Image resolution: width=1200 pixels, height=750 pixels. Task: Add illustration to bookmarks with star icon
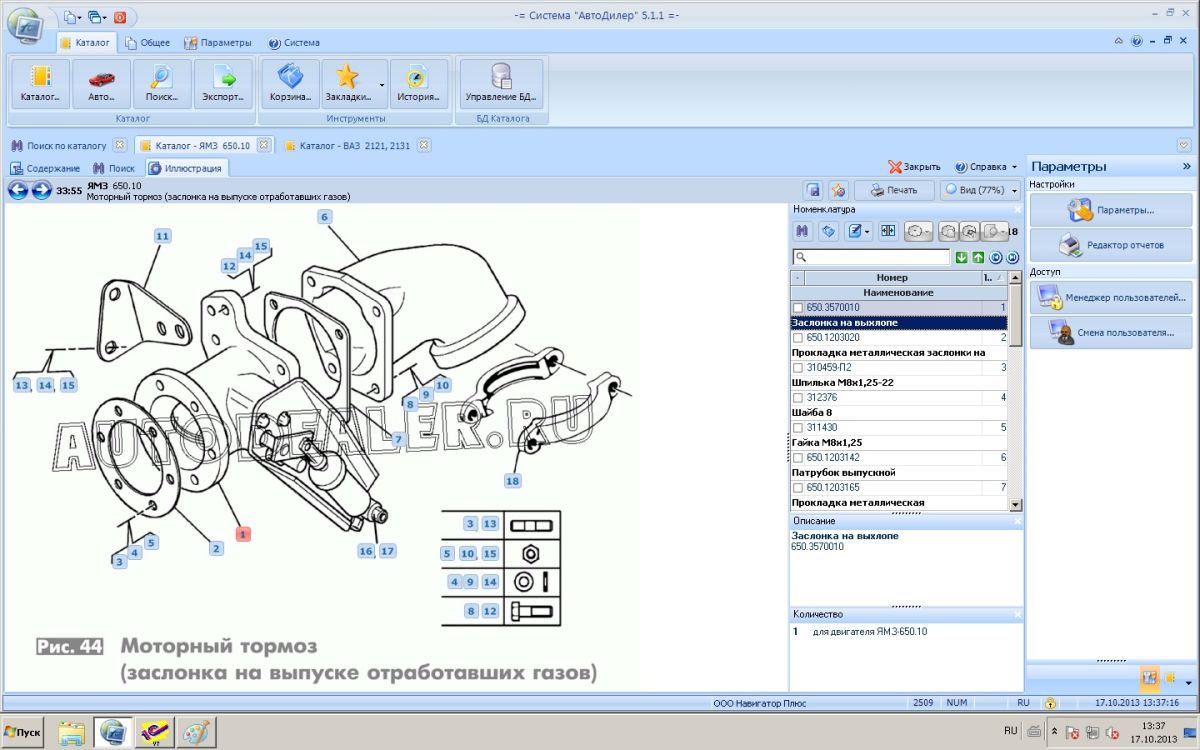click(839, 190)
